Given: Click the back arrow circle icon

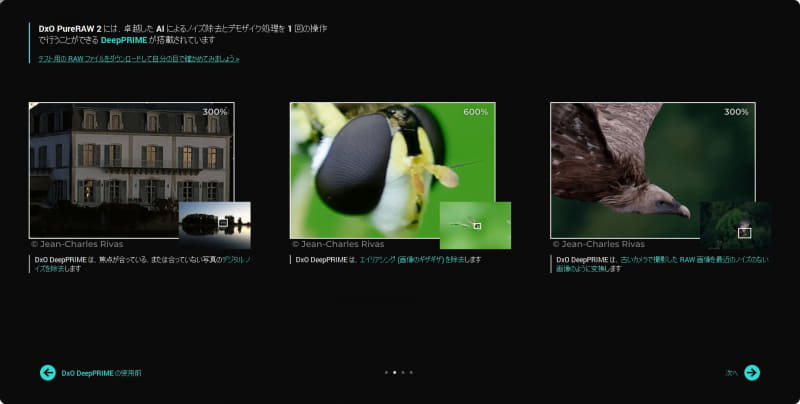Looking at the screenshot, I should point(48,373).
